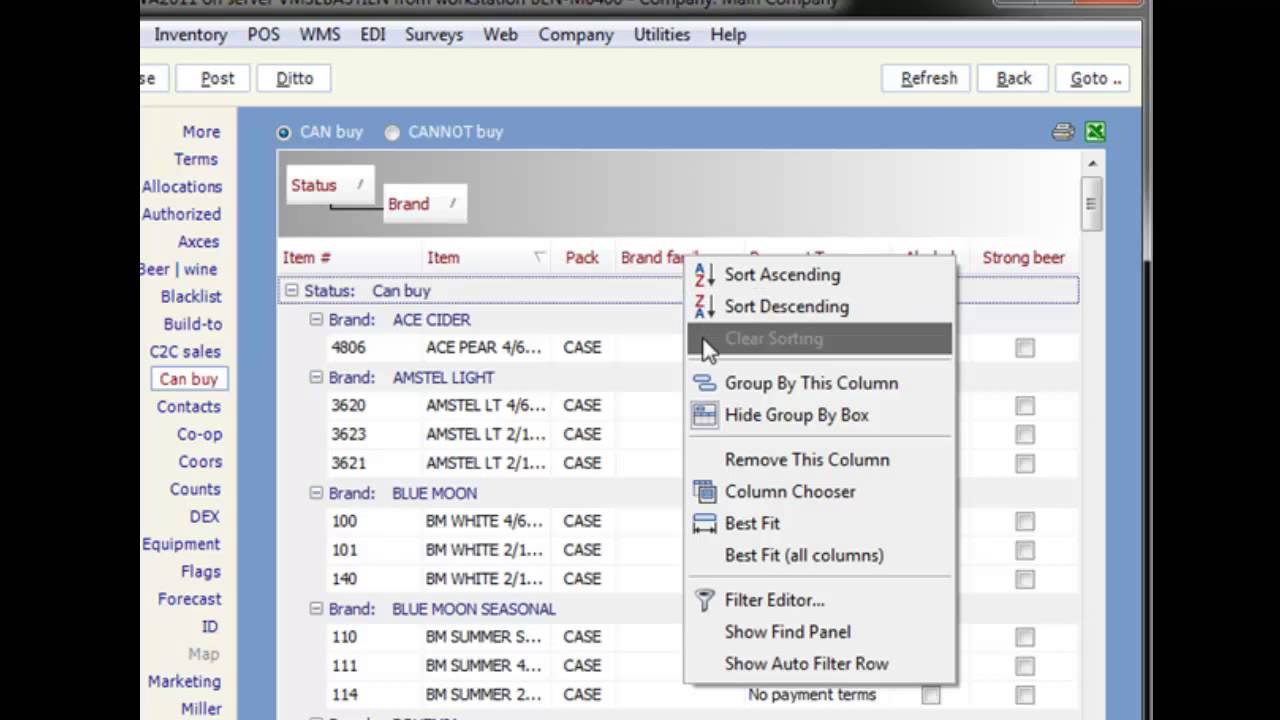This screenshot has height=720, width=1280.
Task: Toggle Strong beer checkbox for item 101
Action: click(x=1025, y=551)
